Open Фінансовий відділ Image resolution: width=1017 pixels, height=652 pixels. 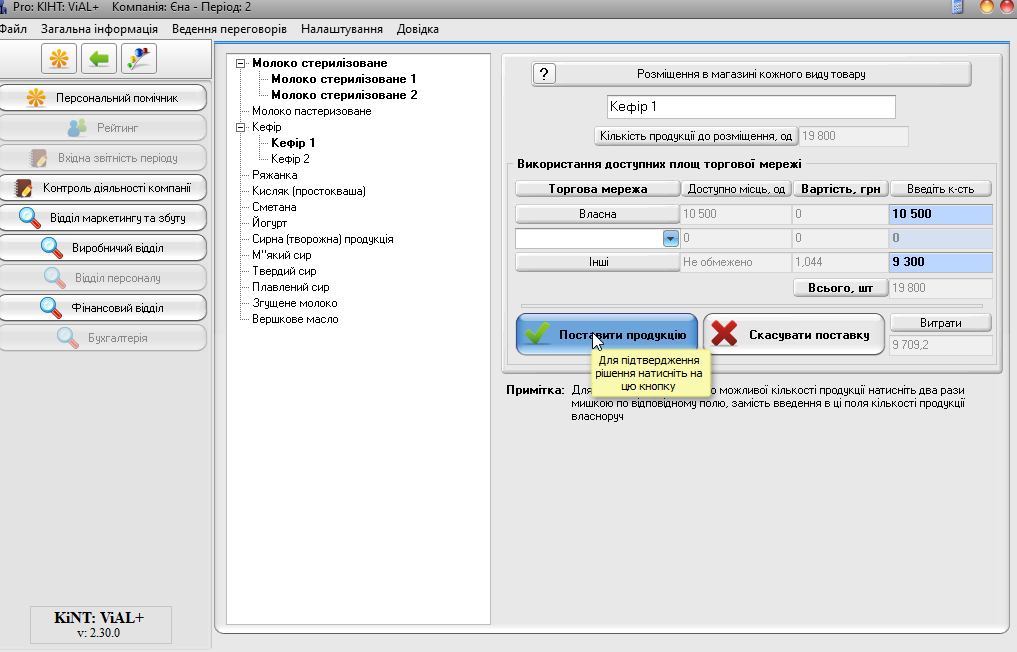(104, 308)
